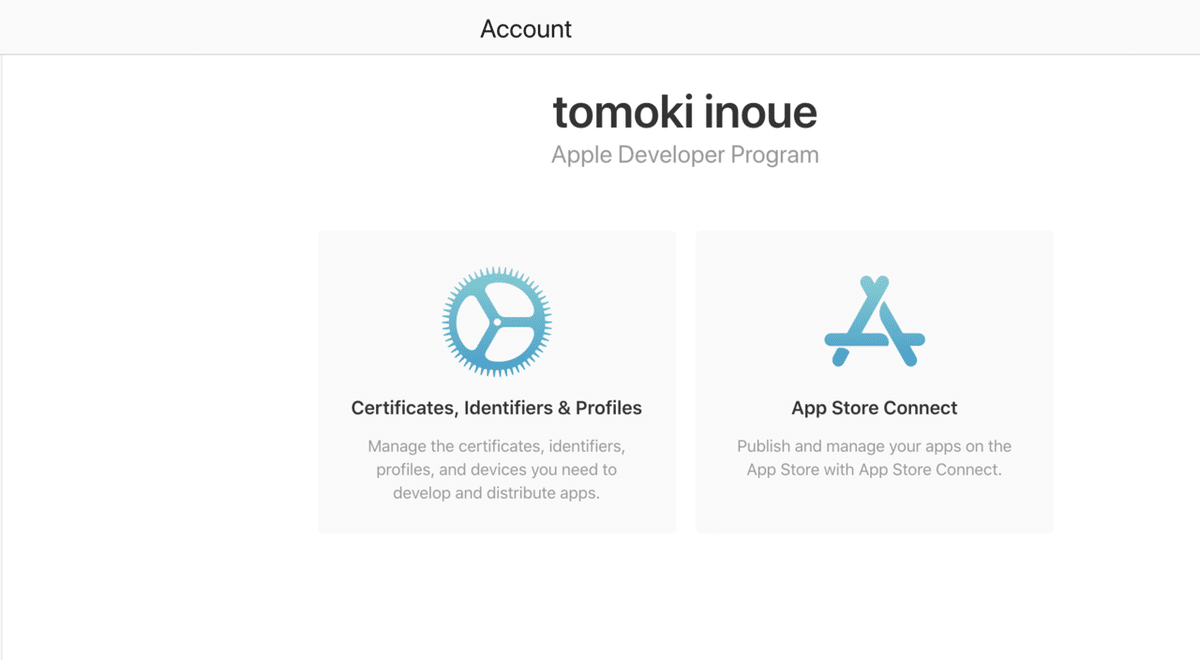Click the word "Certificates" in the card title

click(402, 408)
